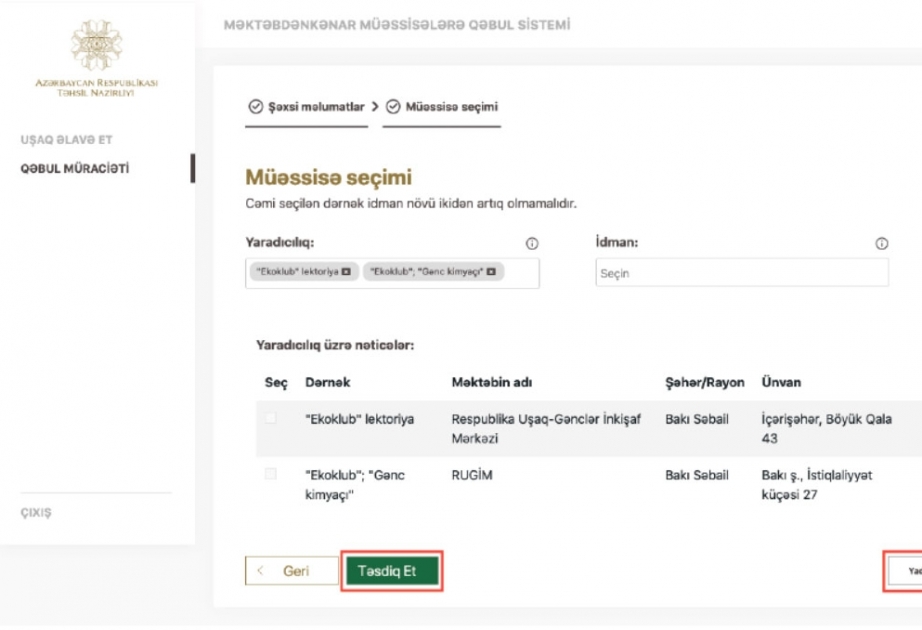The image size is (922, 630).
Task: Click the Şəhər/Rayon column header
Action: 704,382
